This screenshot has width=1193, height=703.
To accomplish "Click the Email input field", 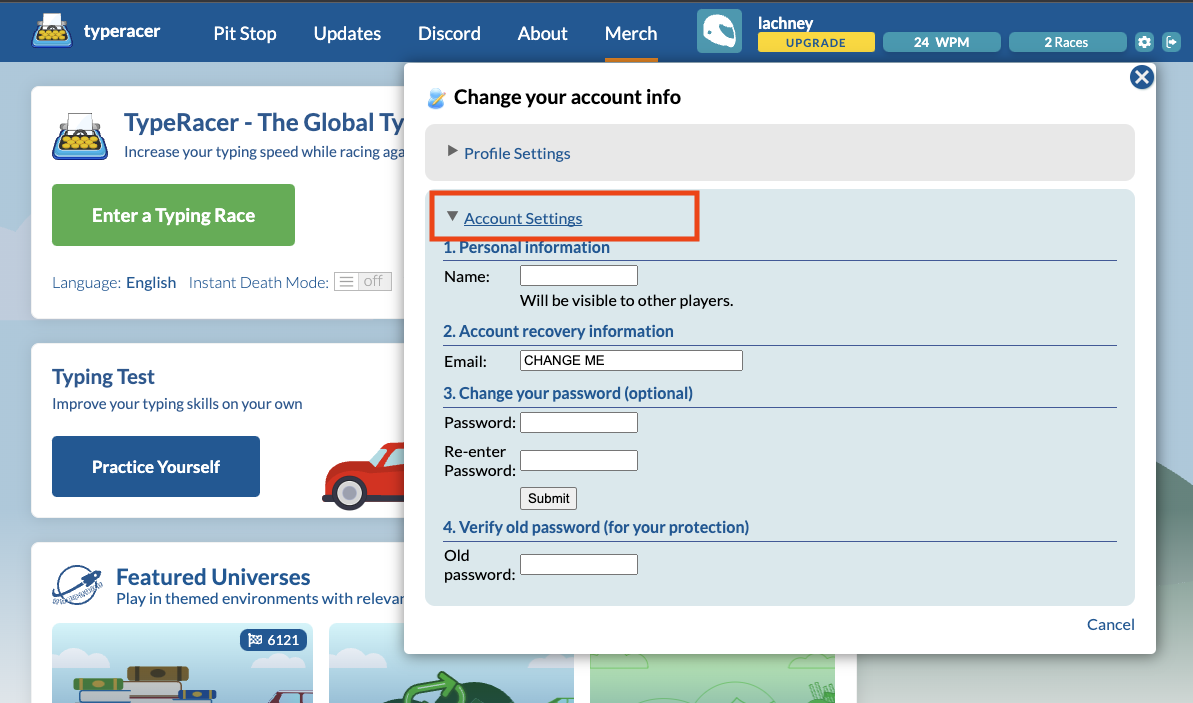I will [631, 361].
